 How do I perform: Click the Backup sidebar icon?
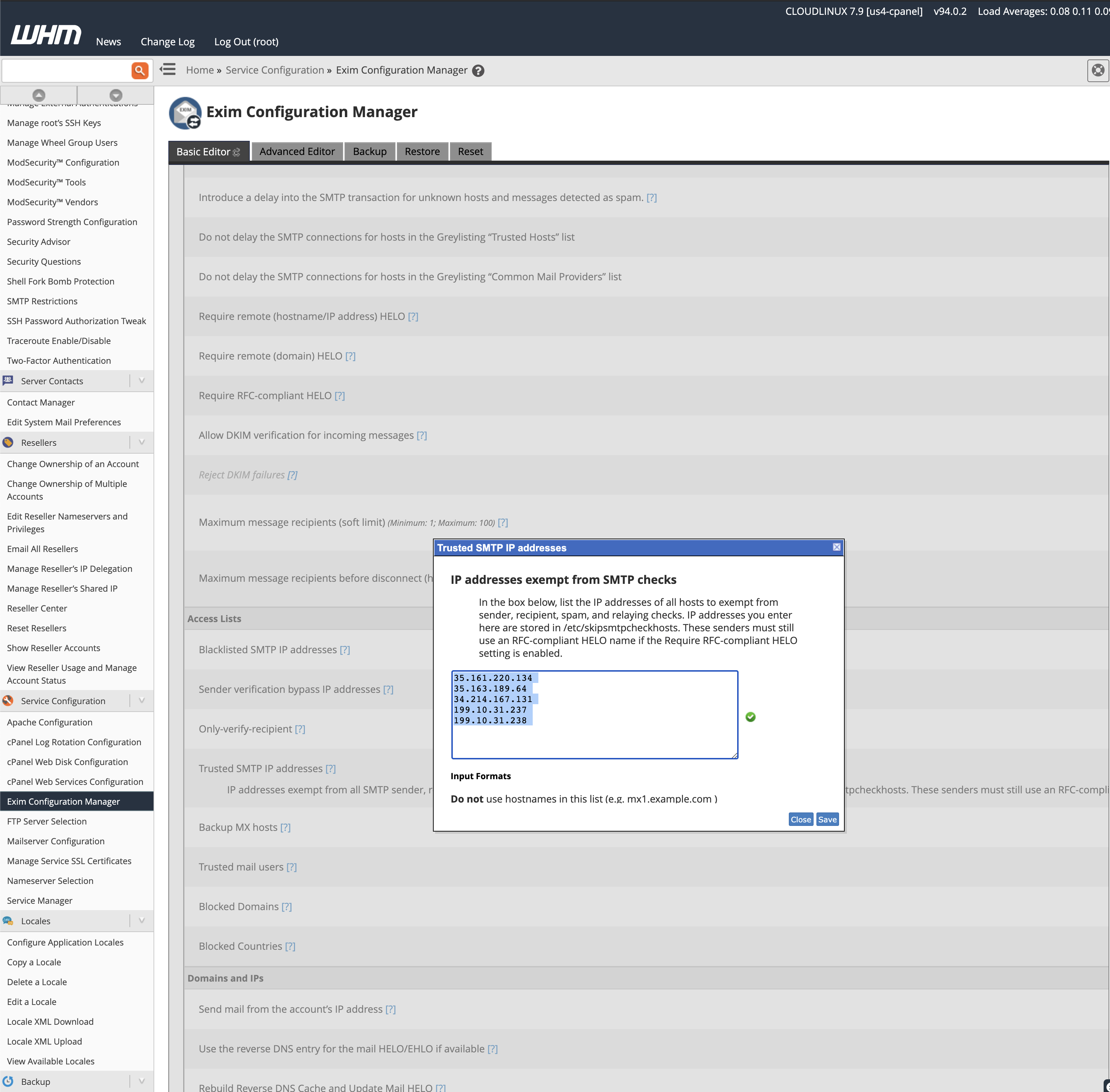[x=8, y=1081]
